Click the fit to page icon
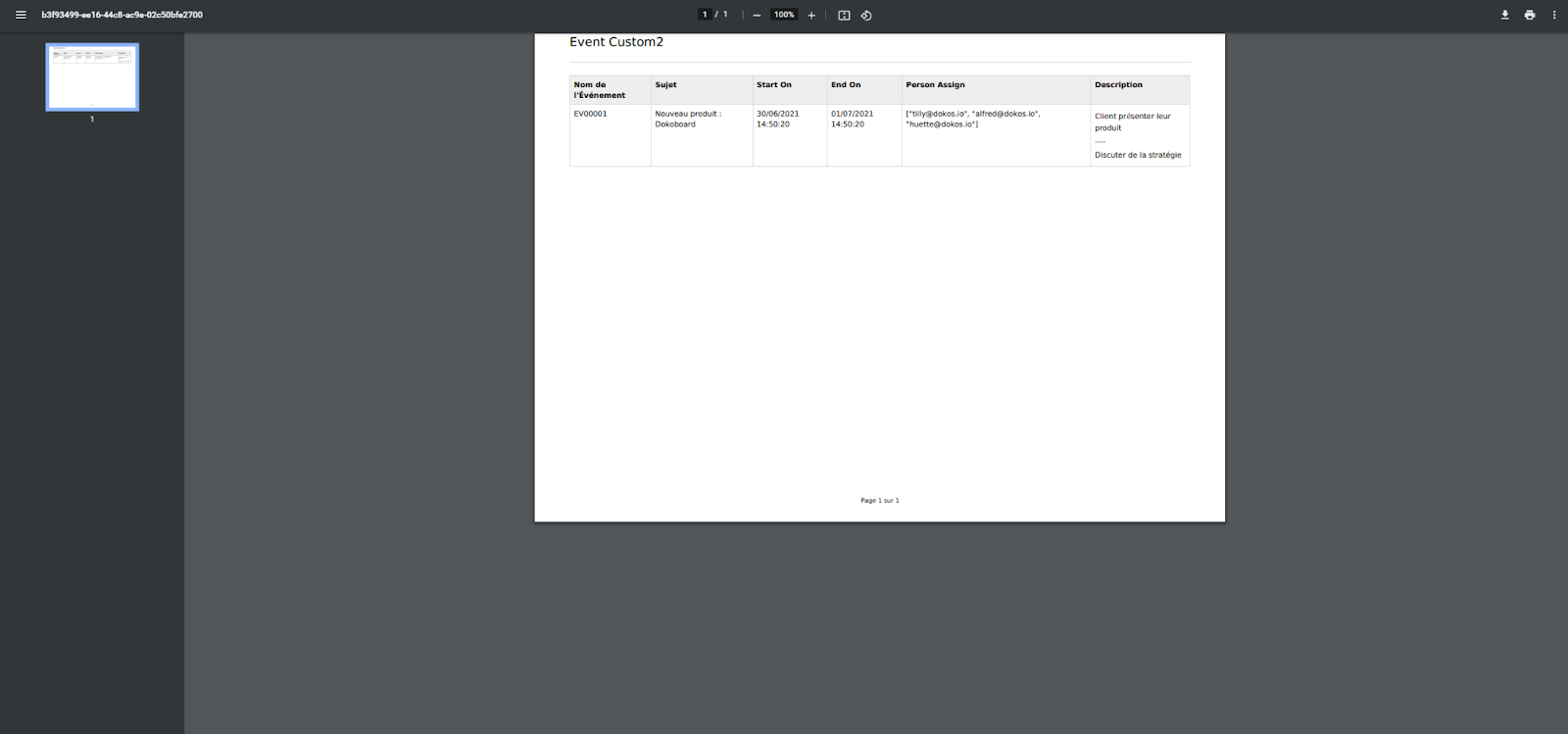Image resolution: width=1568 pixels, height=734 pixels. 844,16
